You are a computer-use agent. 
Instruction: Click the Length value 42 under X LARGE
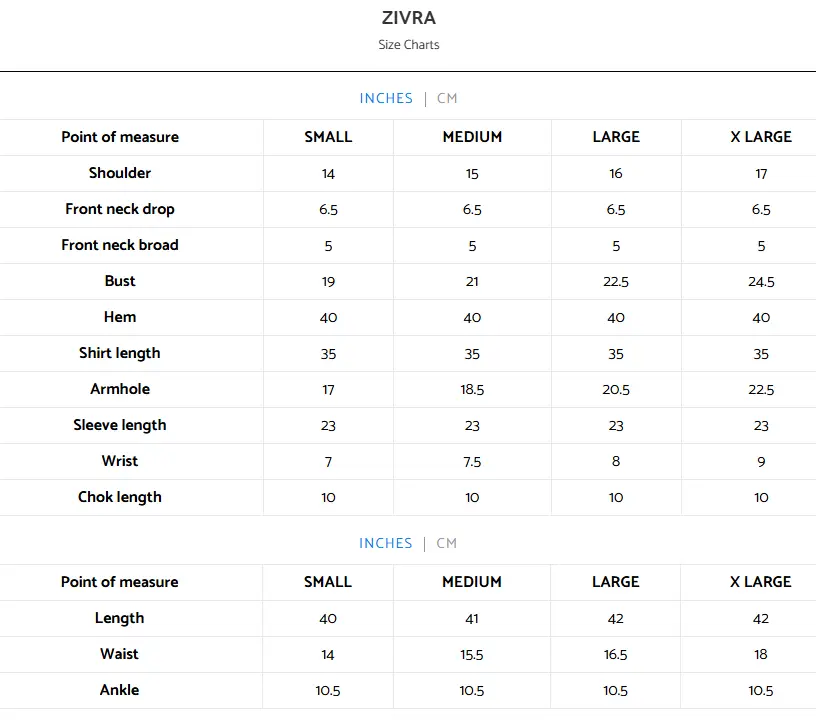(x=761, y=618)
